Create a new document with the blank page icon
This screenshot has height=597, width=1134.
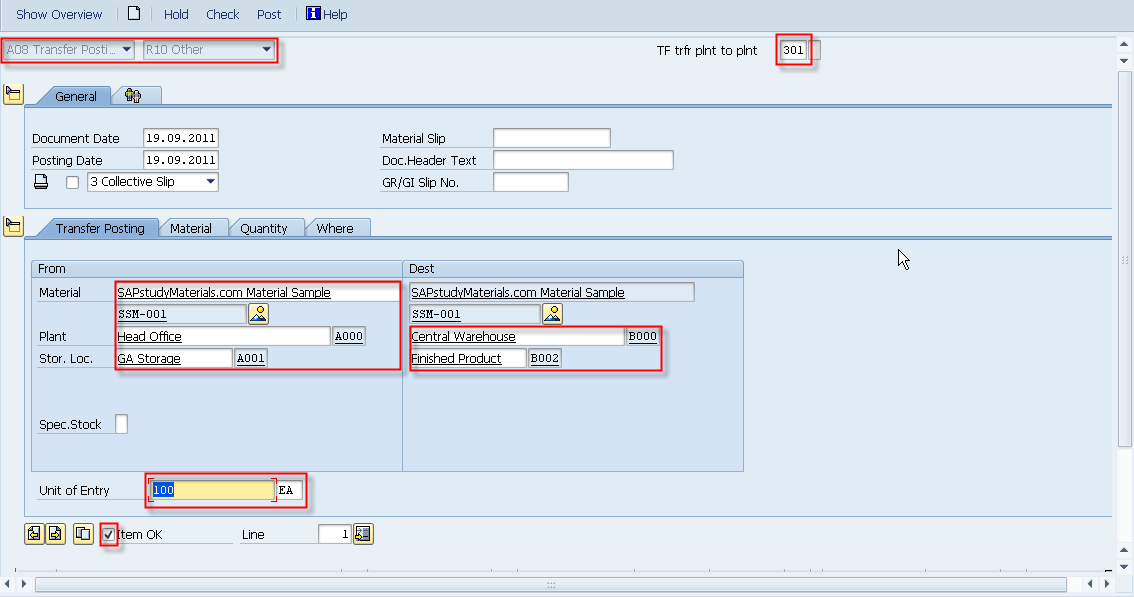pos(135,14)
